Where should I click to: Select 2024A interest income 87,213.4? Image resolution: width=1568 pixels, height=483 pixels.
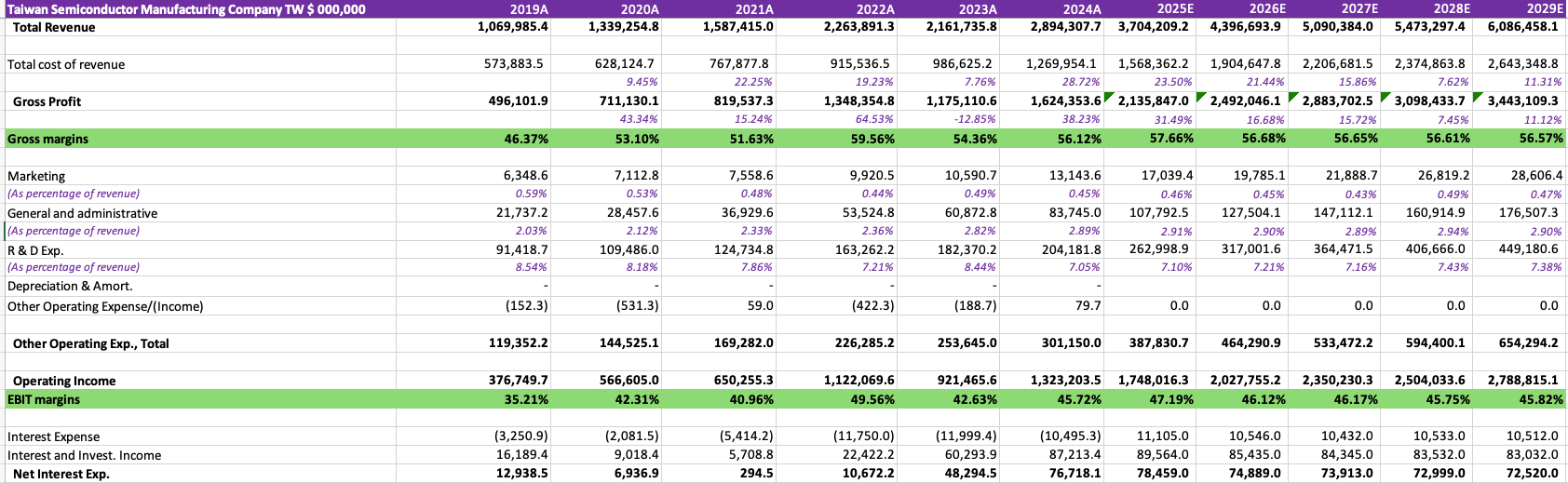coord(1074,455)
